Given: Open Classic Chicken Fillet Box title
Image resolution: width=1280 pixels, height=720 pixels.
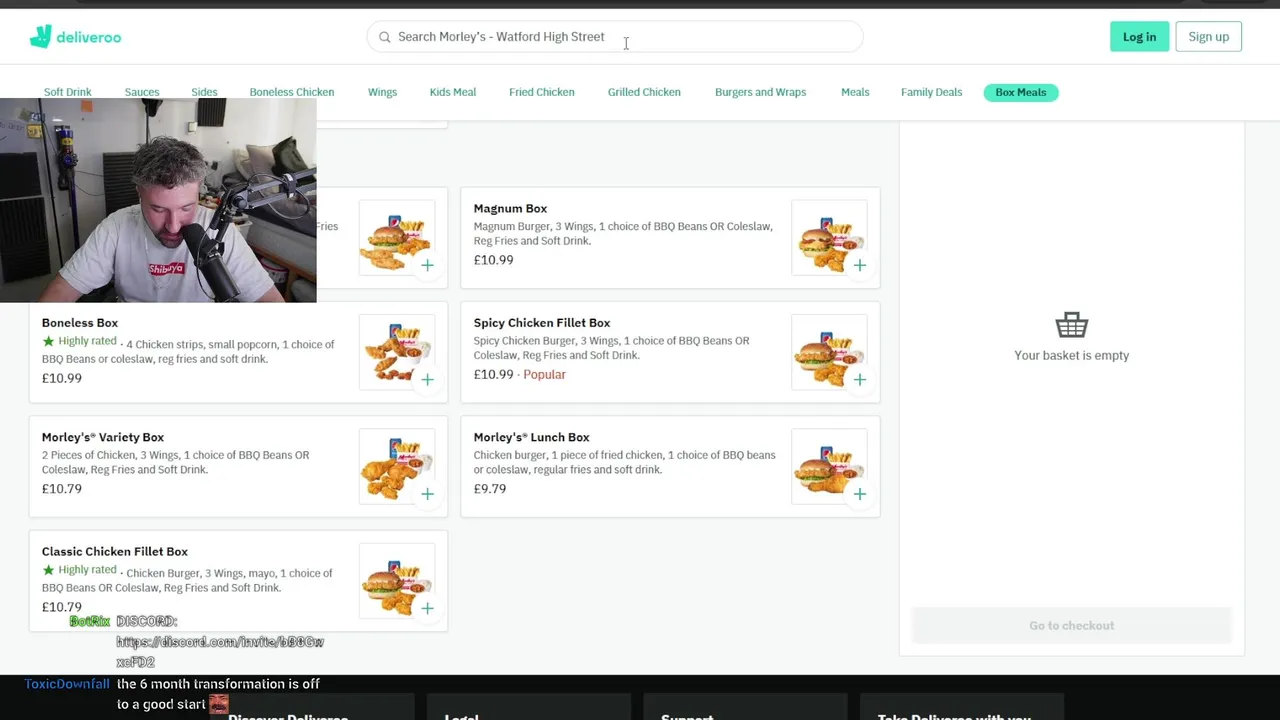Looking at the screenshot, I should (115, 551).
